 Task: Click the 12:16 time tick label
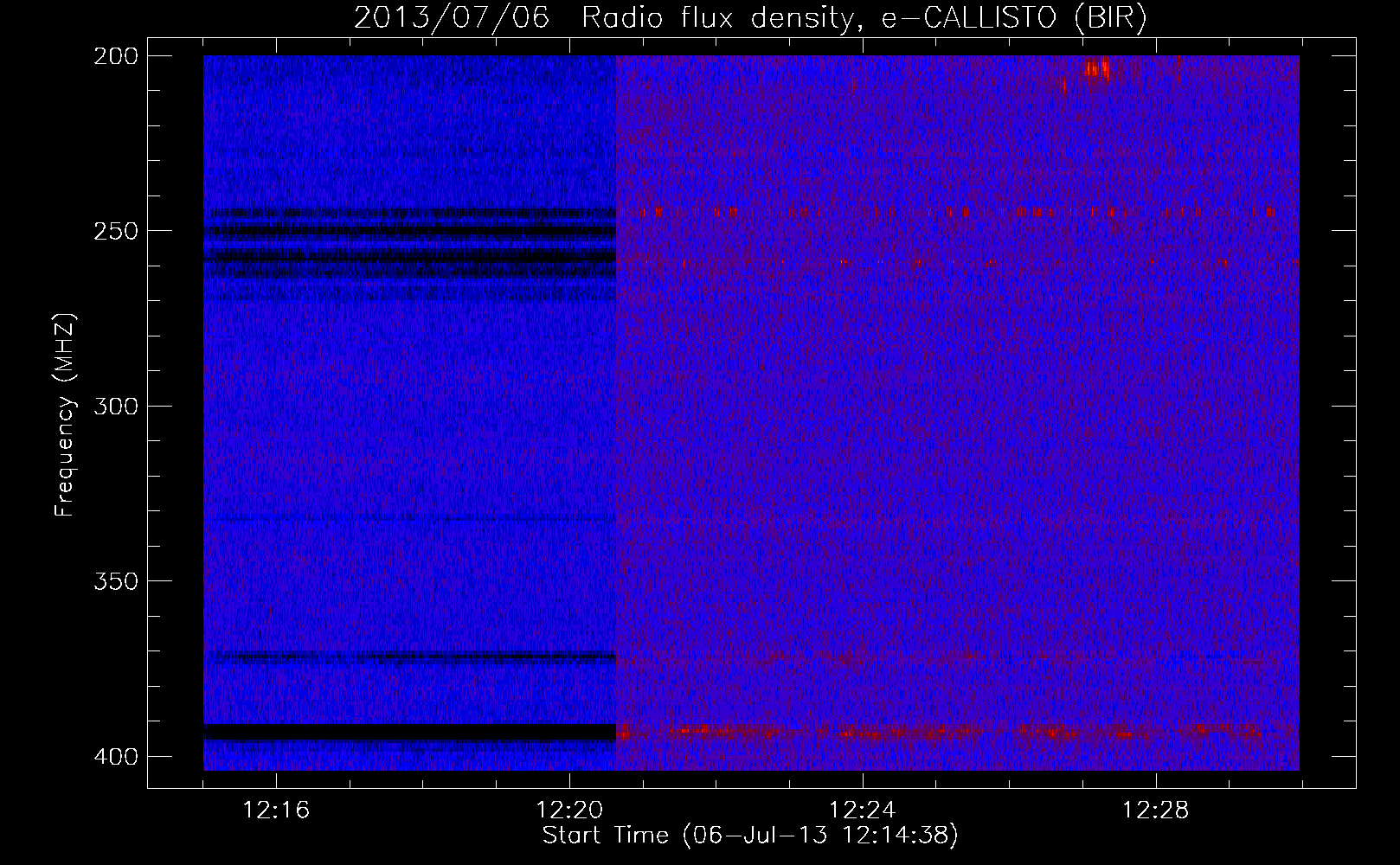click(276, 811)
